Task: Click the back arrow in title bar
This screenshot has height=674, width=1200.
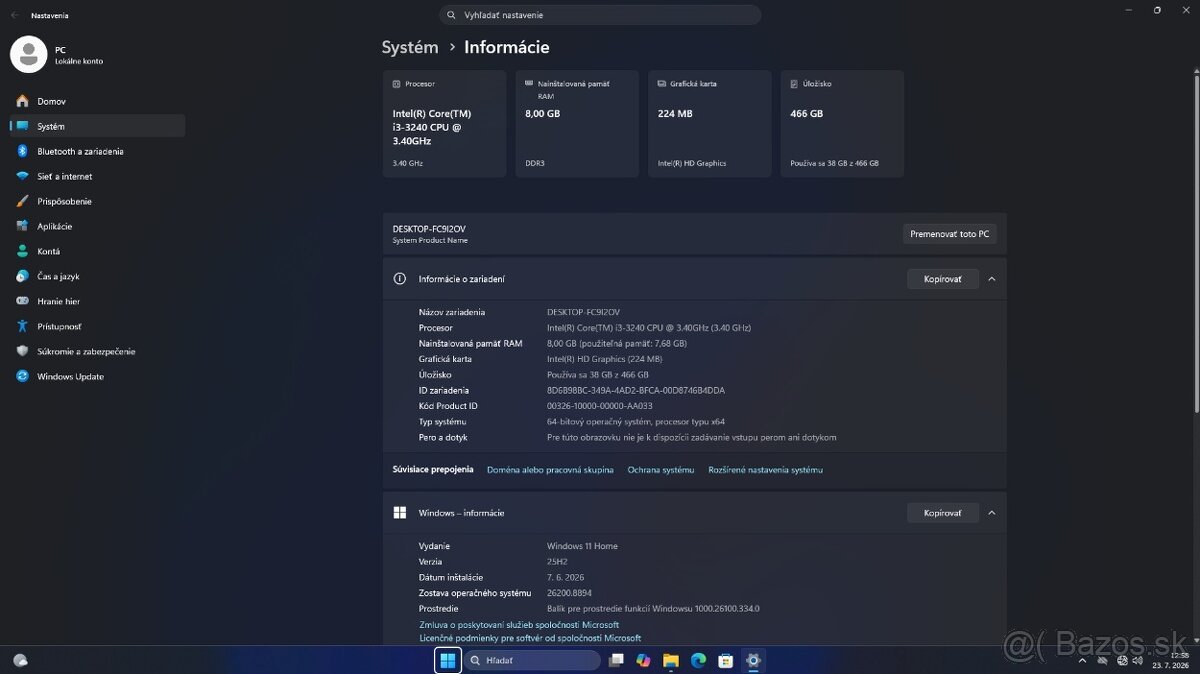Action: coord(14,15)
